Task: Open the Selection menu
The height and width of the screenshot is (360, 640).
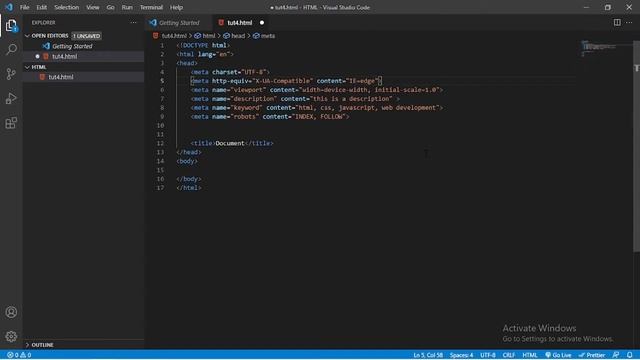Action: 66,7
